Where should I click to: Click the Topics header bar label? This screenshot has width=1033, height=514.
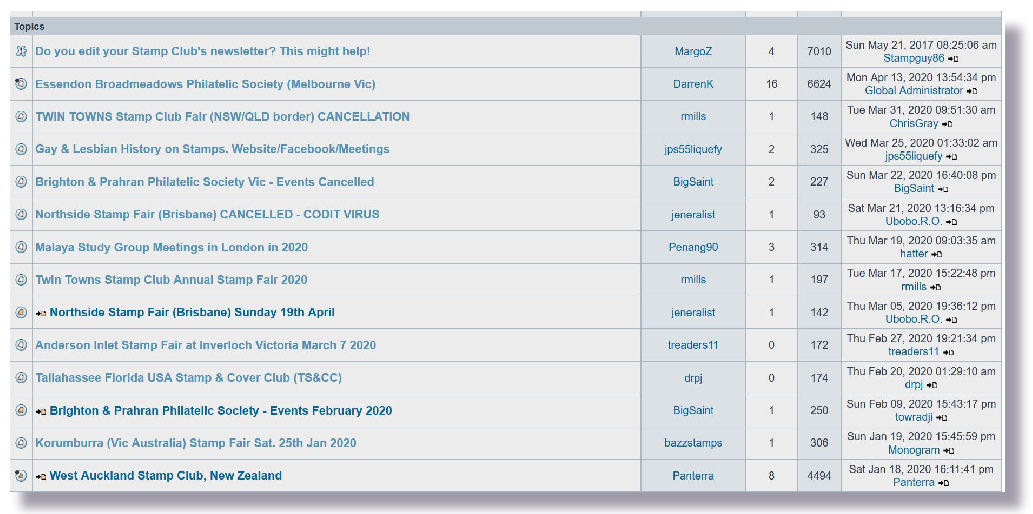29,27
